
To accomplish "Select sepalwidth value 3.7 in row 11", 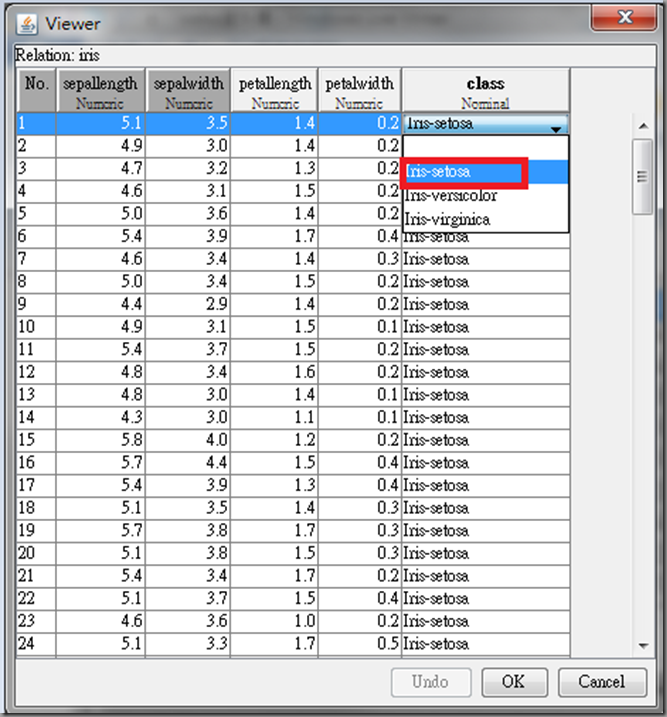I will pos(188,350).
